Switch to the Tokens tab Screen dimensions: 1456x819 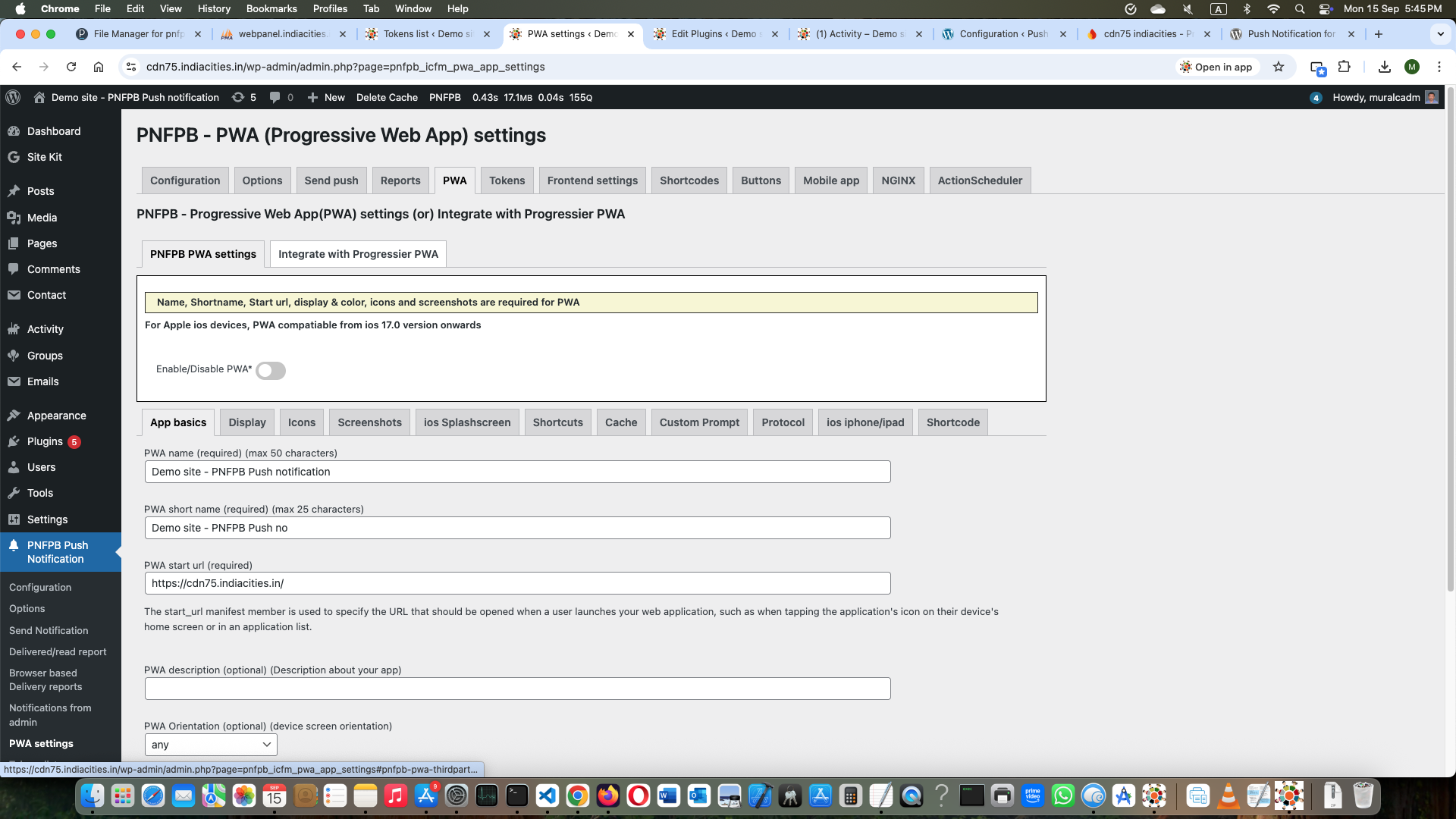[x=507, y=180]
